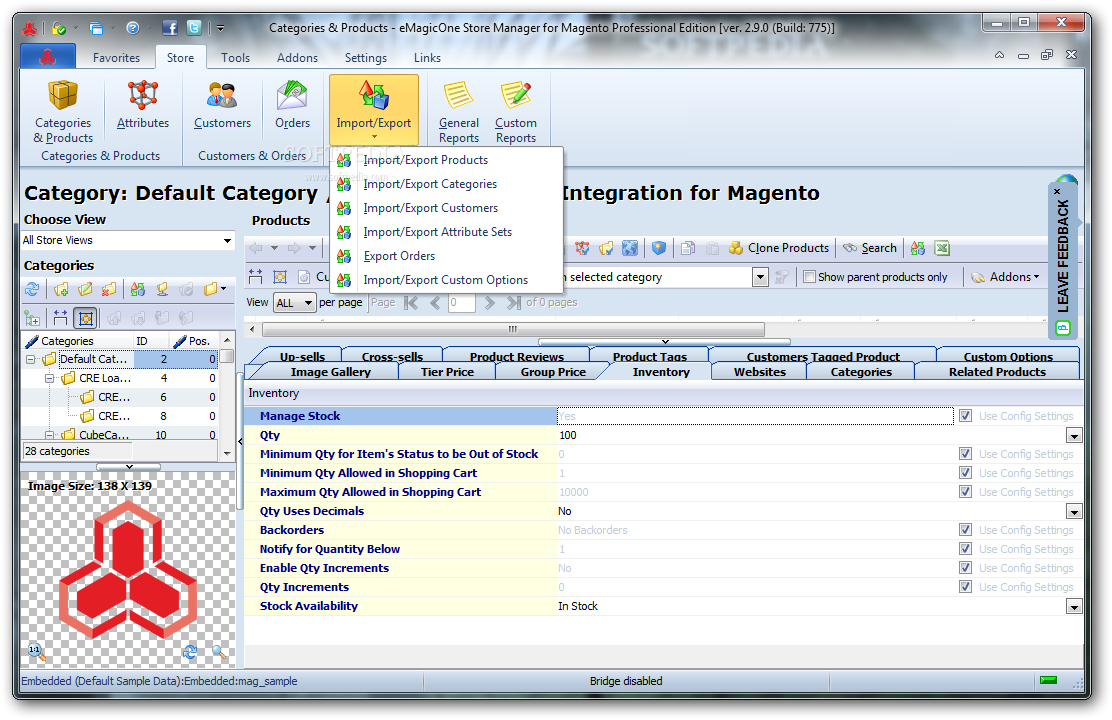The width and height of the screenshot is (1112, 720).
Task: Open the Qty Uses Decimals dropdown arrow
Action: click(1074, 511)
